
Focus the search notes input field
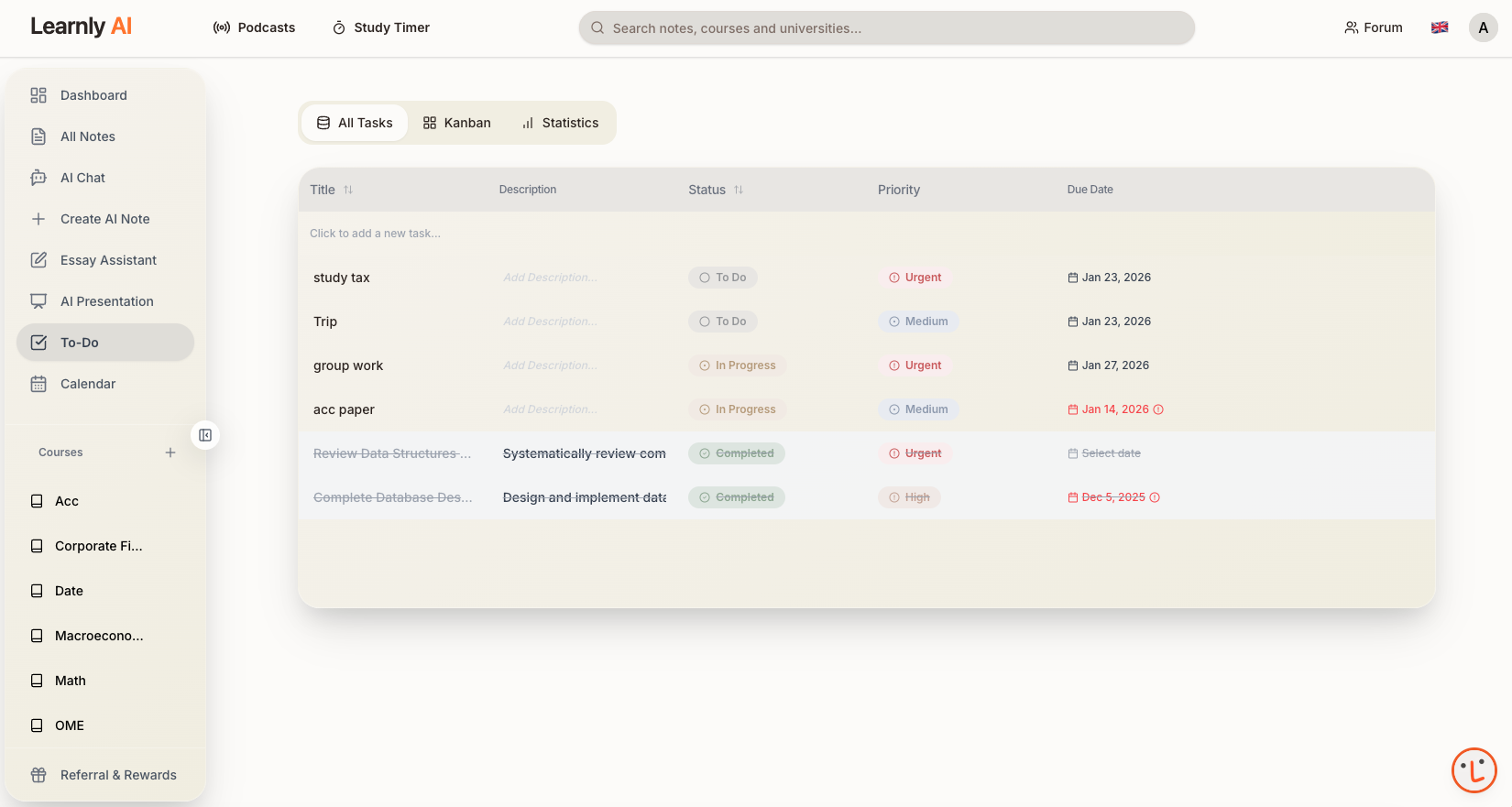[886, 28]
